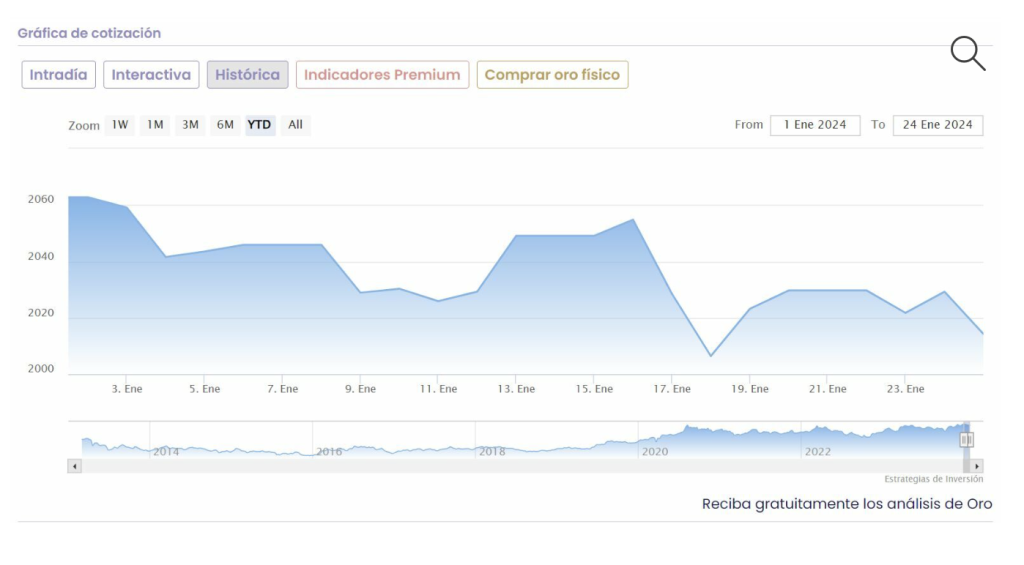This screenshot has width=1024, height=565.
Task: Show All historical data range
Action: [x=295, y=125]
